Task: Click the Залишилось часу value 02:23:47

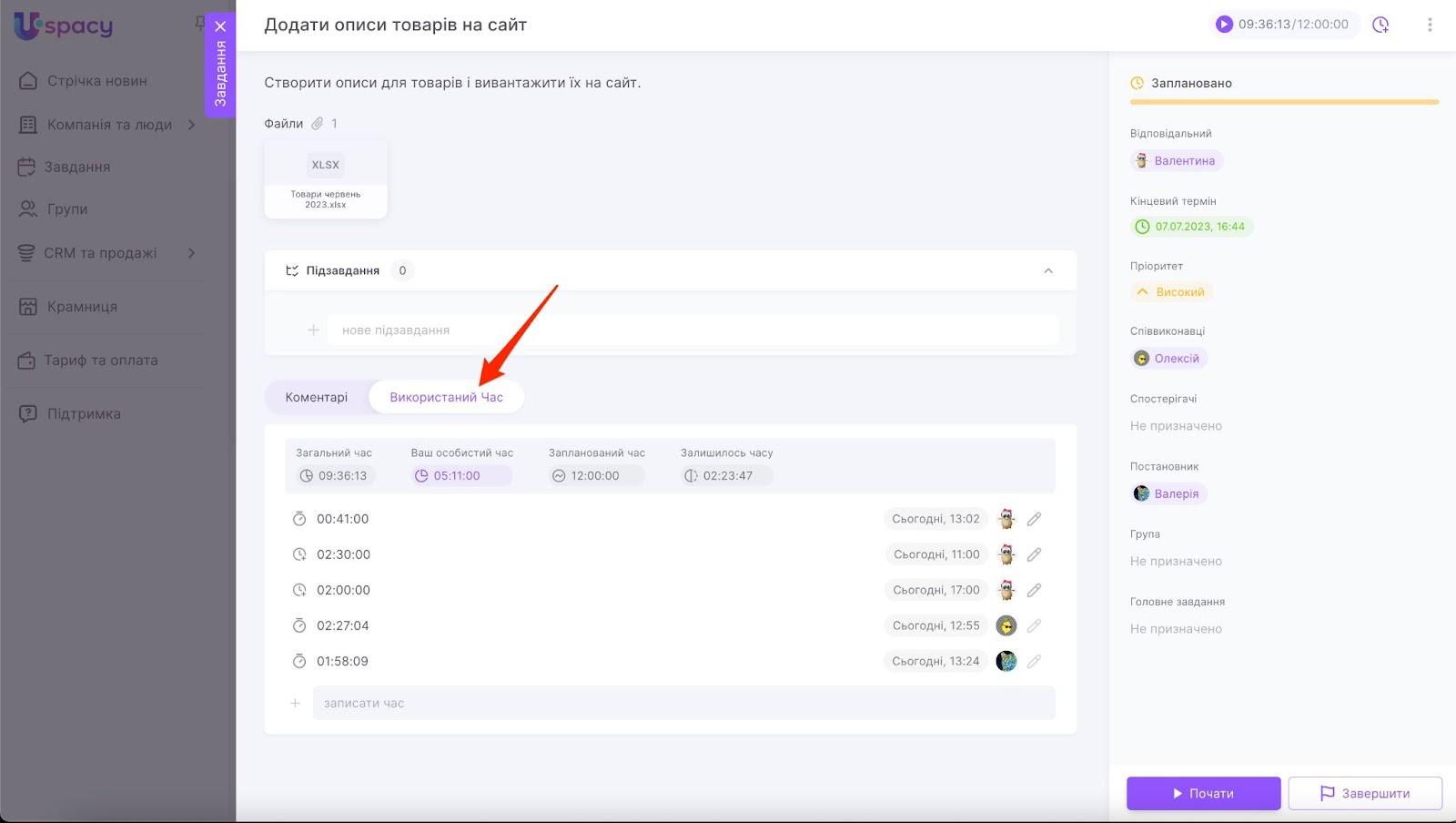Action: click(x=727, y=476)
